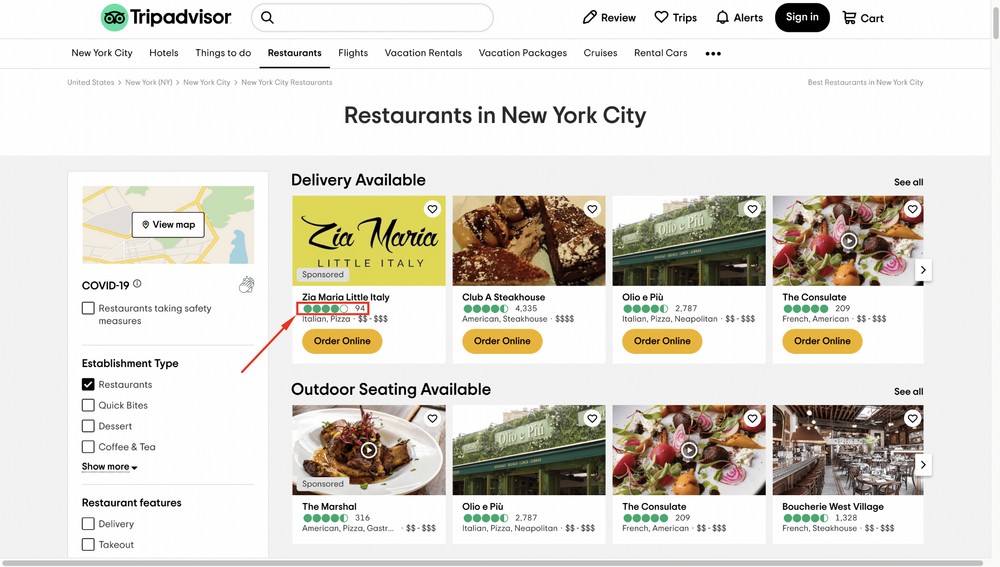Click the Review pencil icon

590,17
